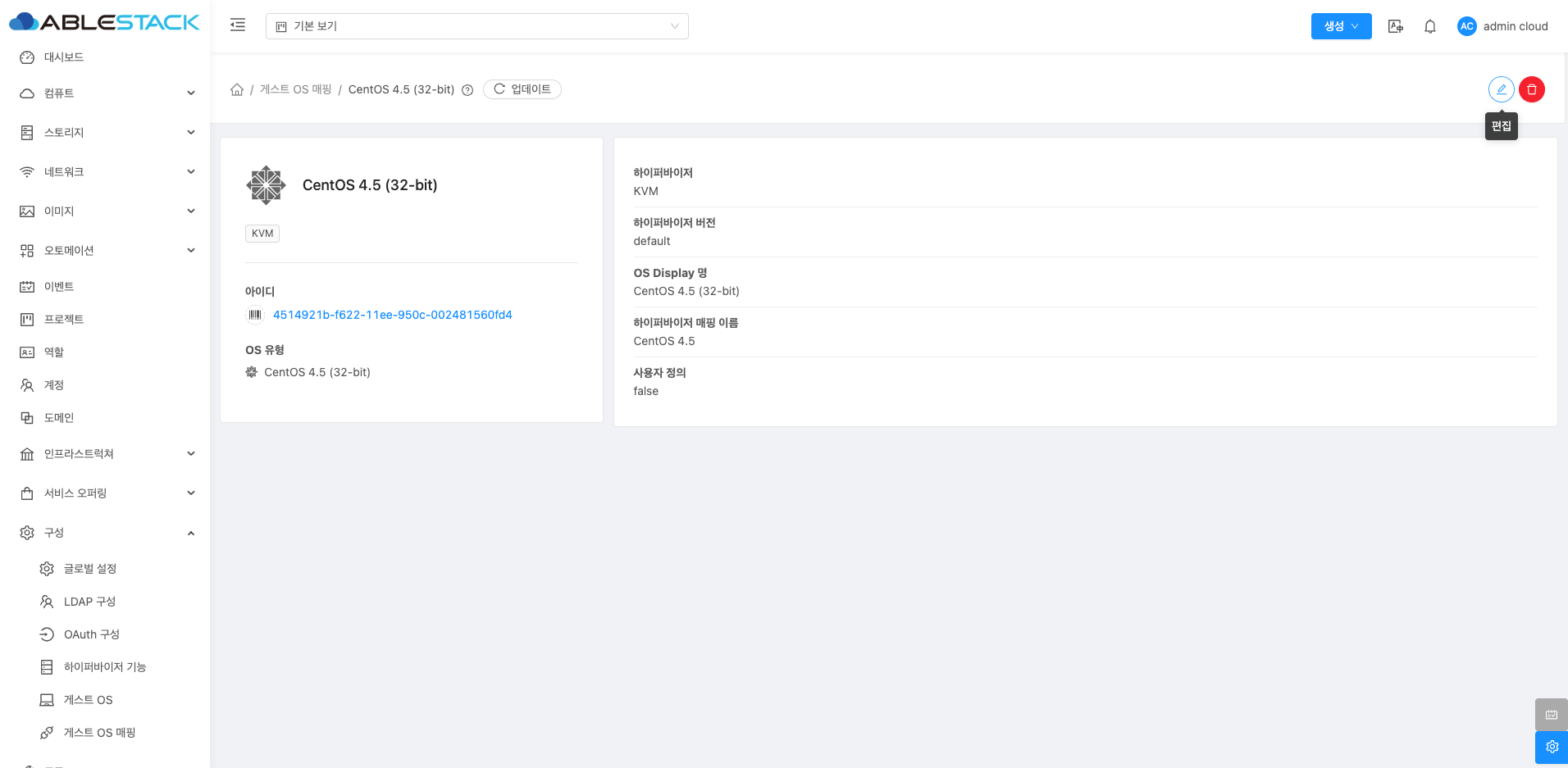Screen dimensions: 1568x768
Task: Open 글로벌 설정 under 구성
Action: [105, 569]
